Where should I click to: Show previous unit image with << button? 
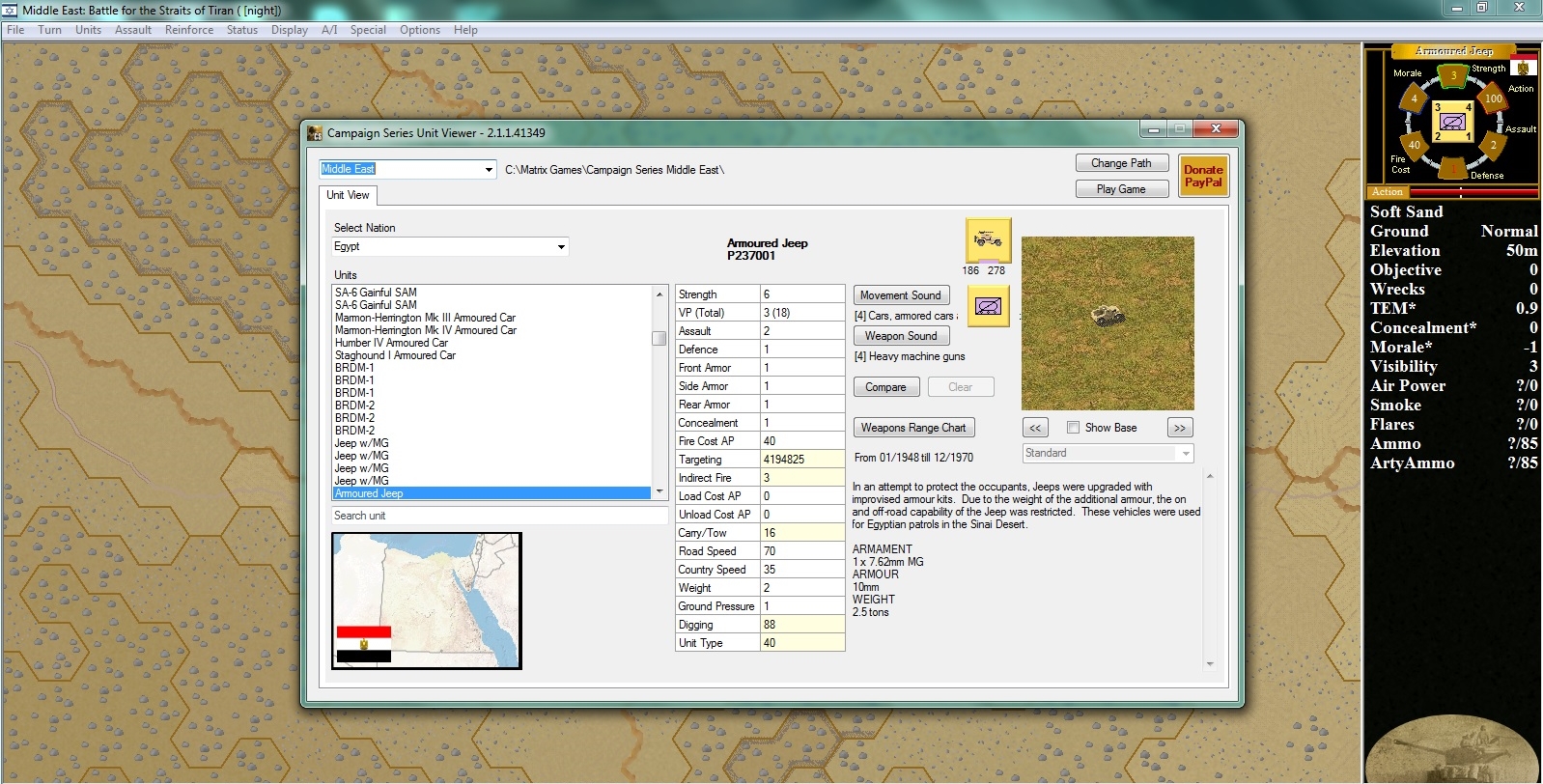click(1035, 428)
